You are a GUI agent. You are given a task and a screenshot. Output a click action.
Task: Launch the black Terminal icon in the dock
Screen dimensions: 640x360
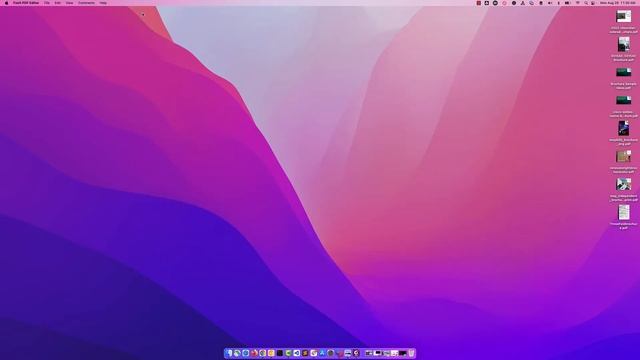280,353
